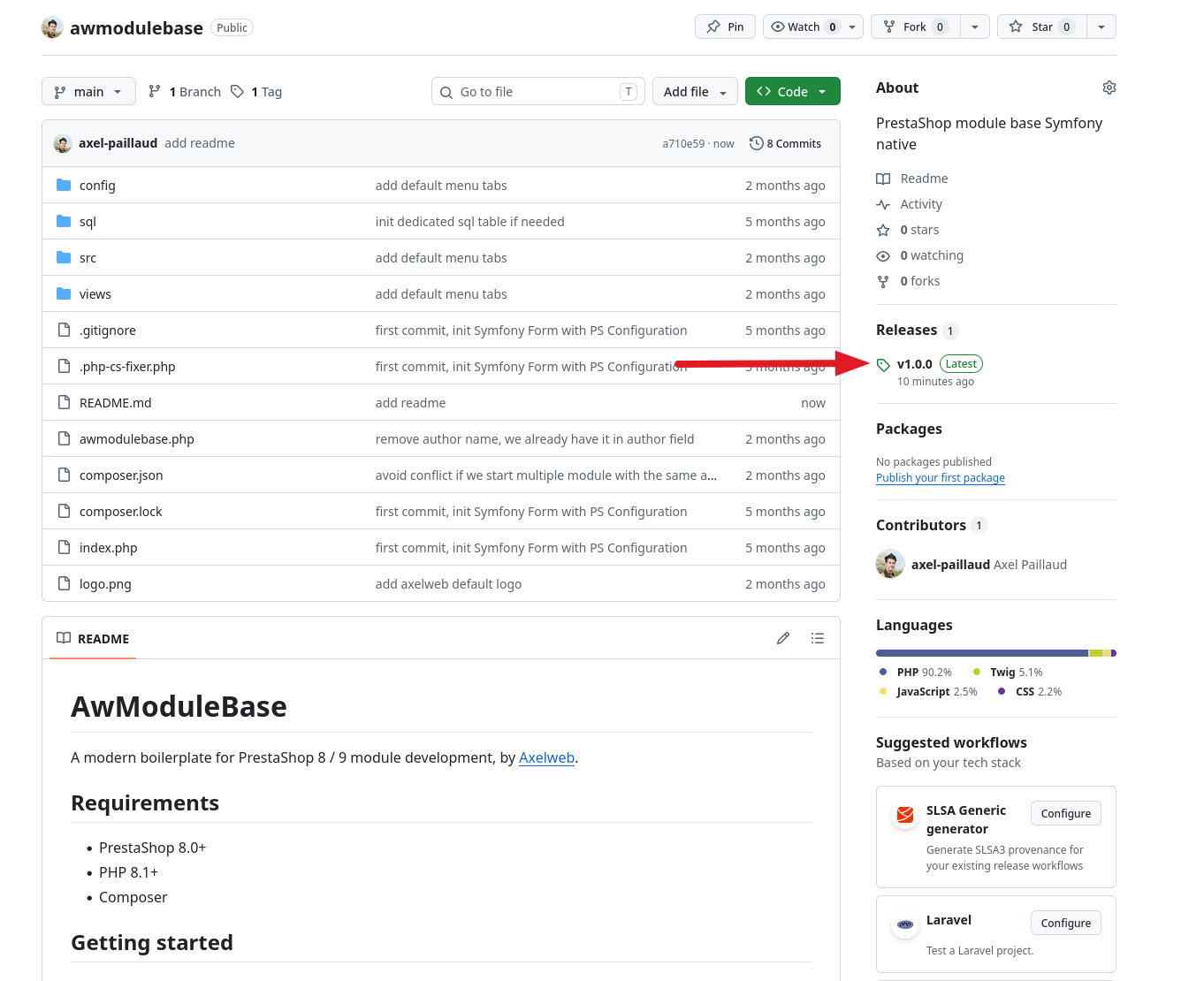Open the 8 Commits history
1204x981 pixels.
tap(785, 143)
